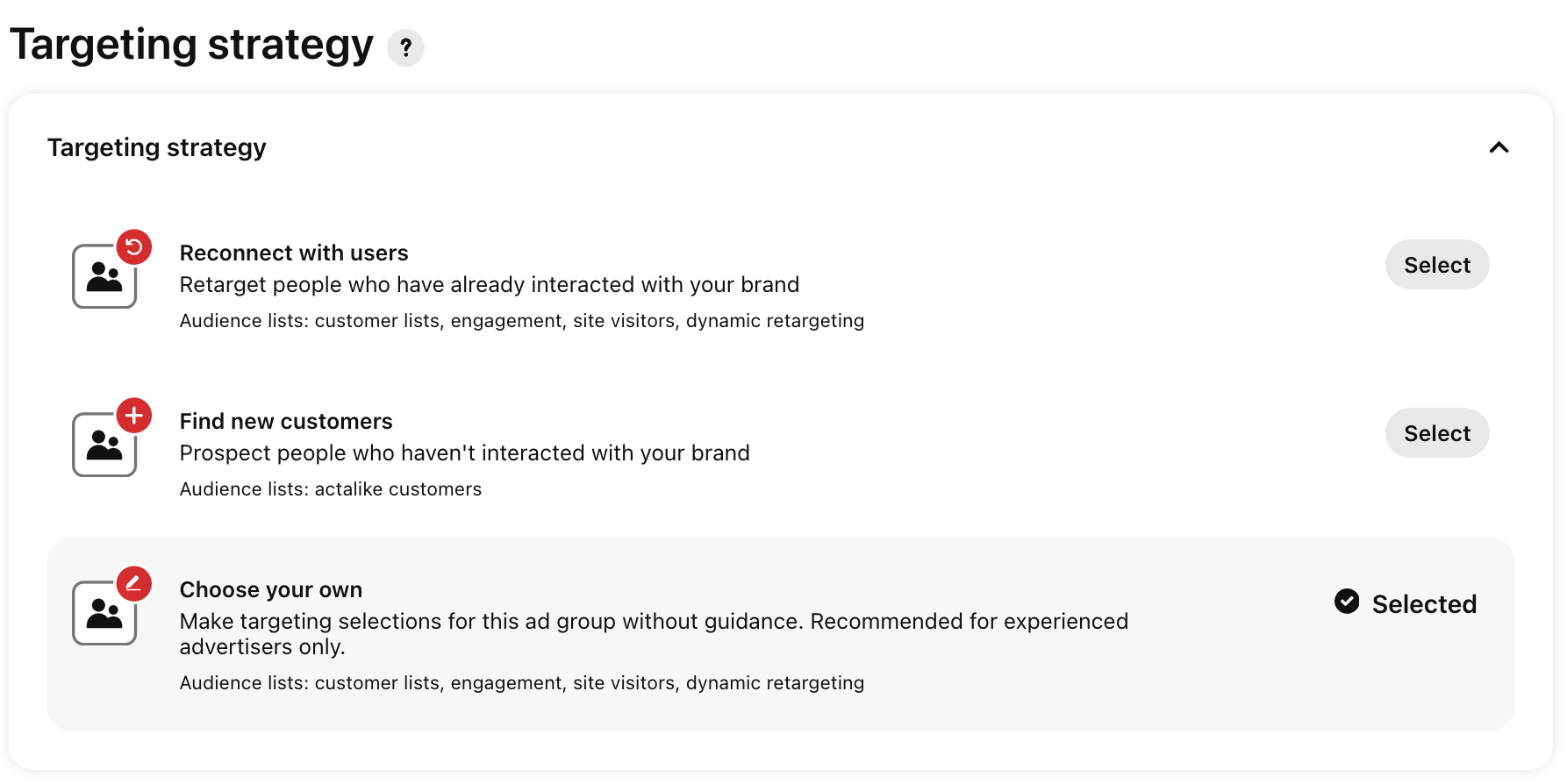Click the Reconnect with users title

pyautogui.click(x=294, y=253)
